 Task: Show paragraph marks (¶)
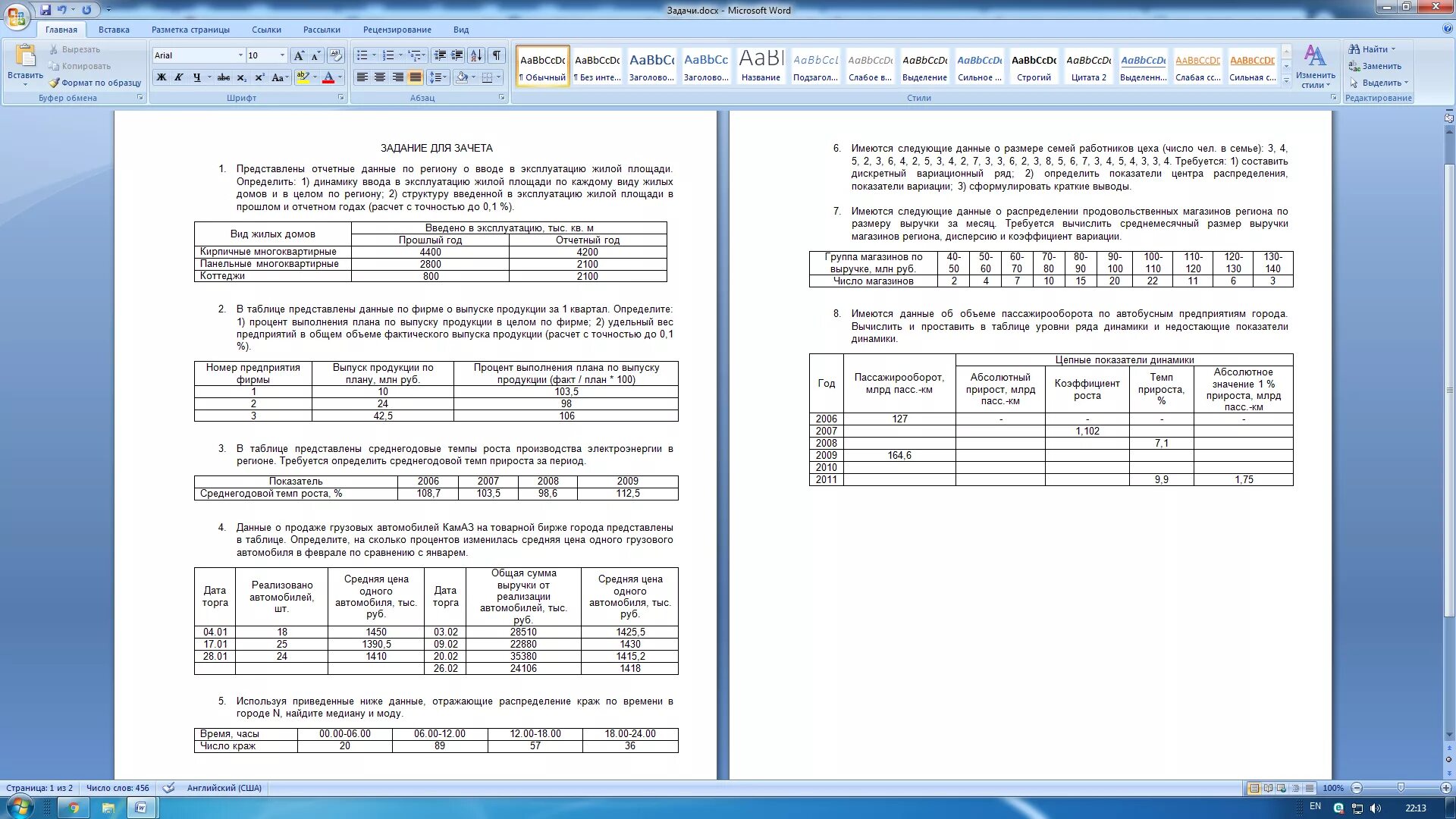(x=497, y=55)
